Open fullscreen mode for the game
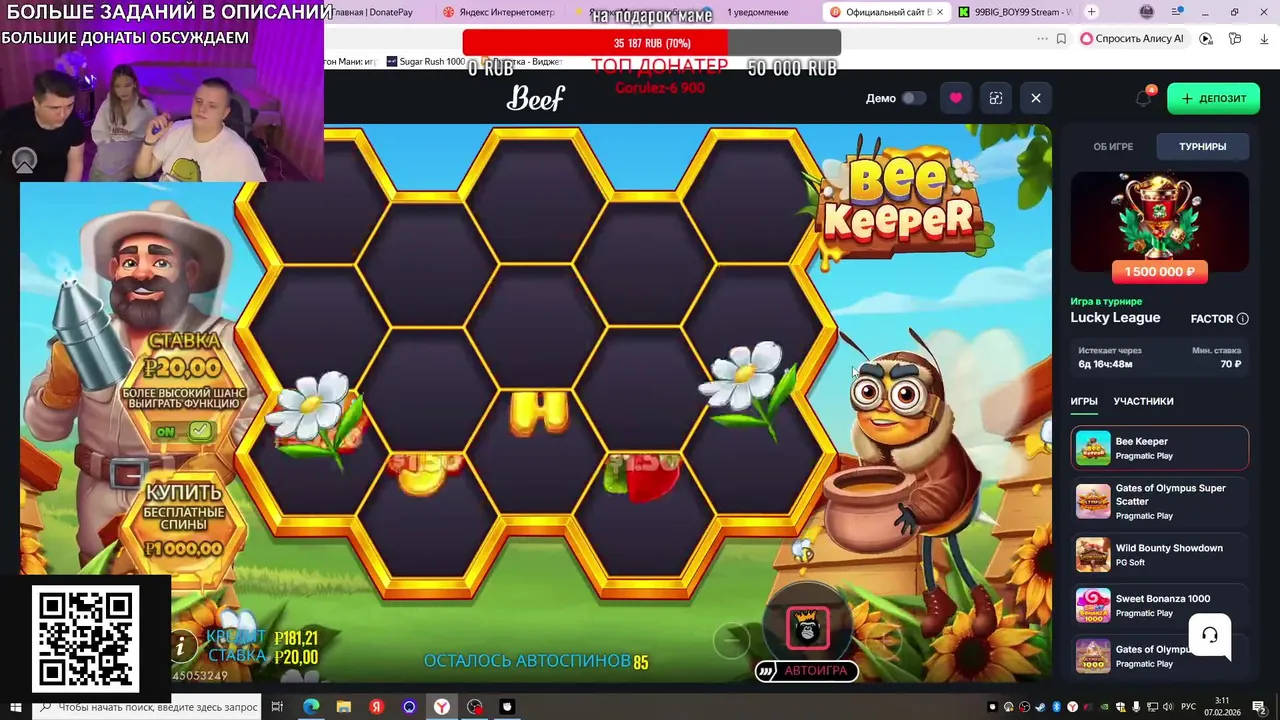The width and height of the screenshot is (1280, 720). (996, 98)
